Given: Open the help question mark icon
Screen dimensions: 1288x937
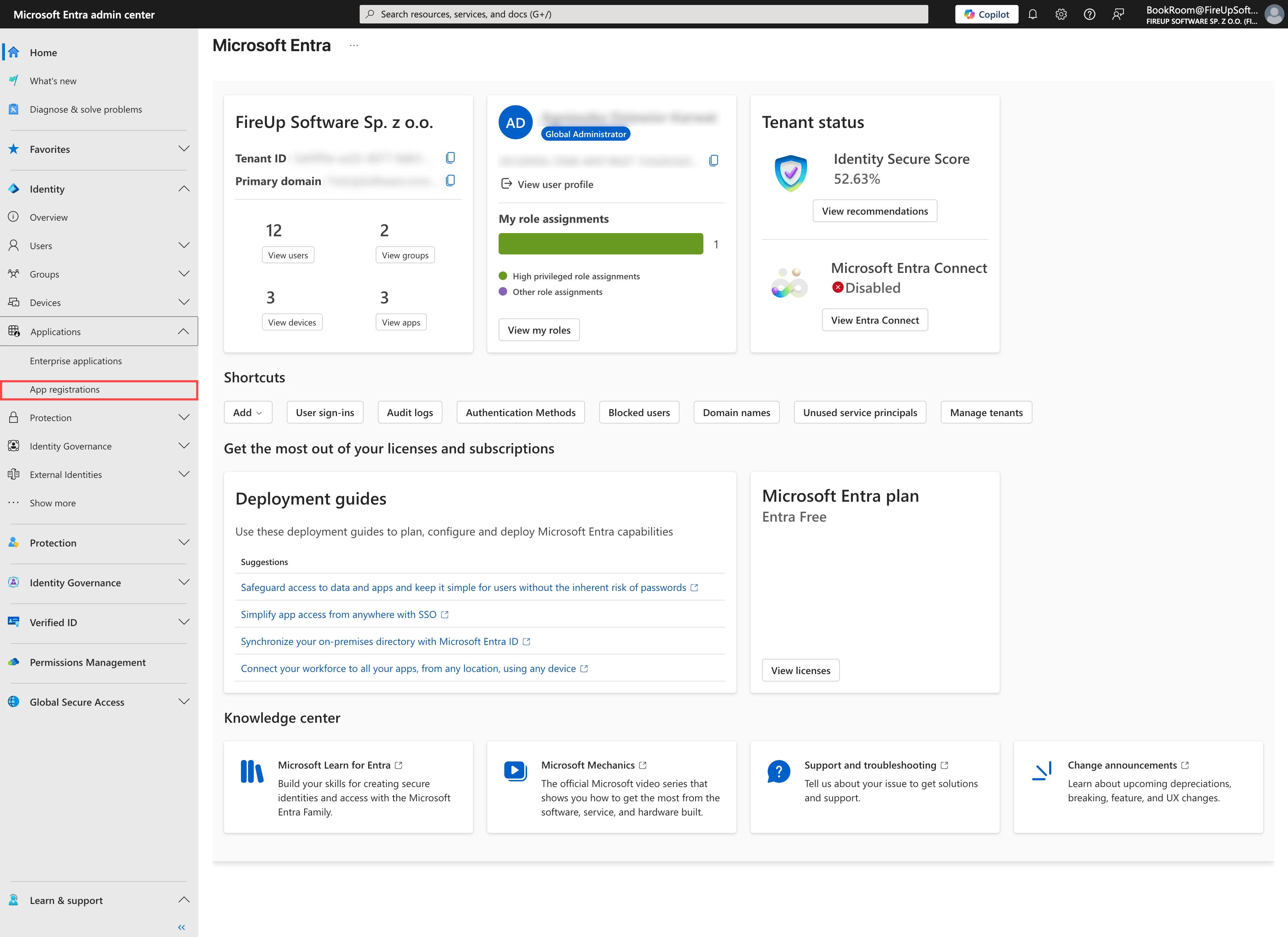Looking at the screenshot, I should (1089, 14).
